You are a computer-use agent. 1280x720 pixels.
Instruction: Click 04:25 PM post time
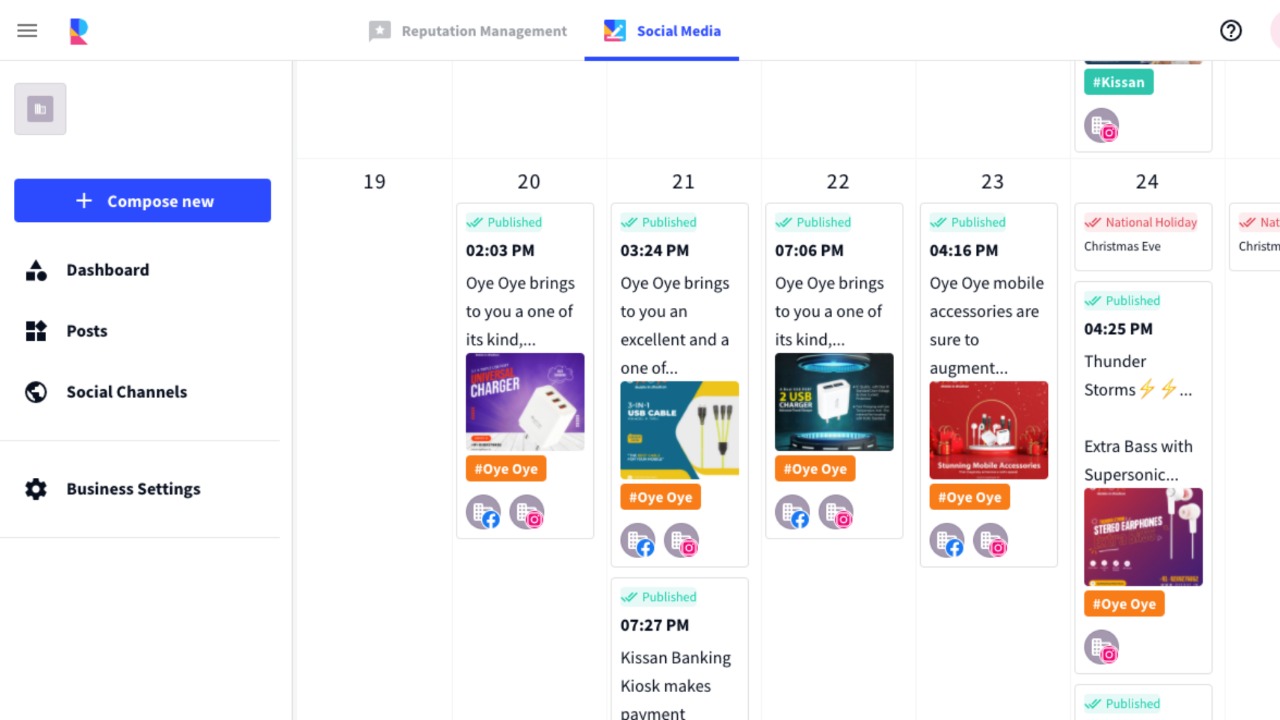click(1118, 328)
